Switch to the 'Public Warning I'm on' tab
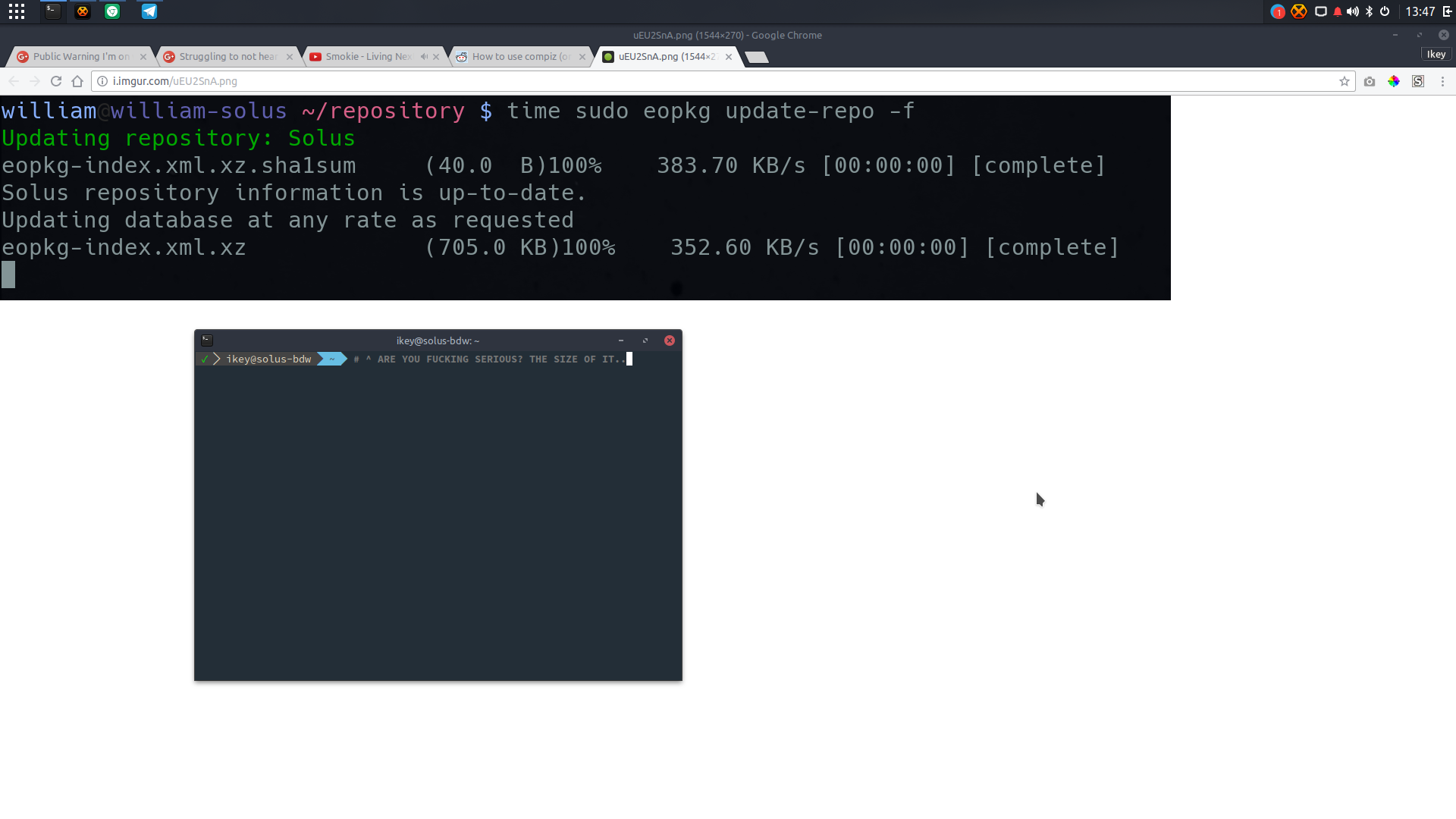The image size is (1456, 819). (x=80, y=56)
